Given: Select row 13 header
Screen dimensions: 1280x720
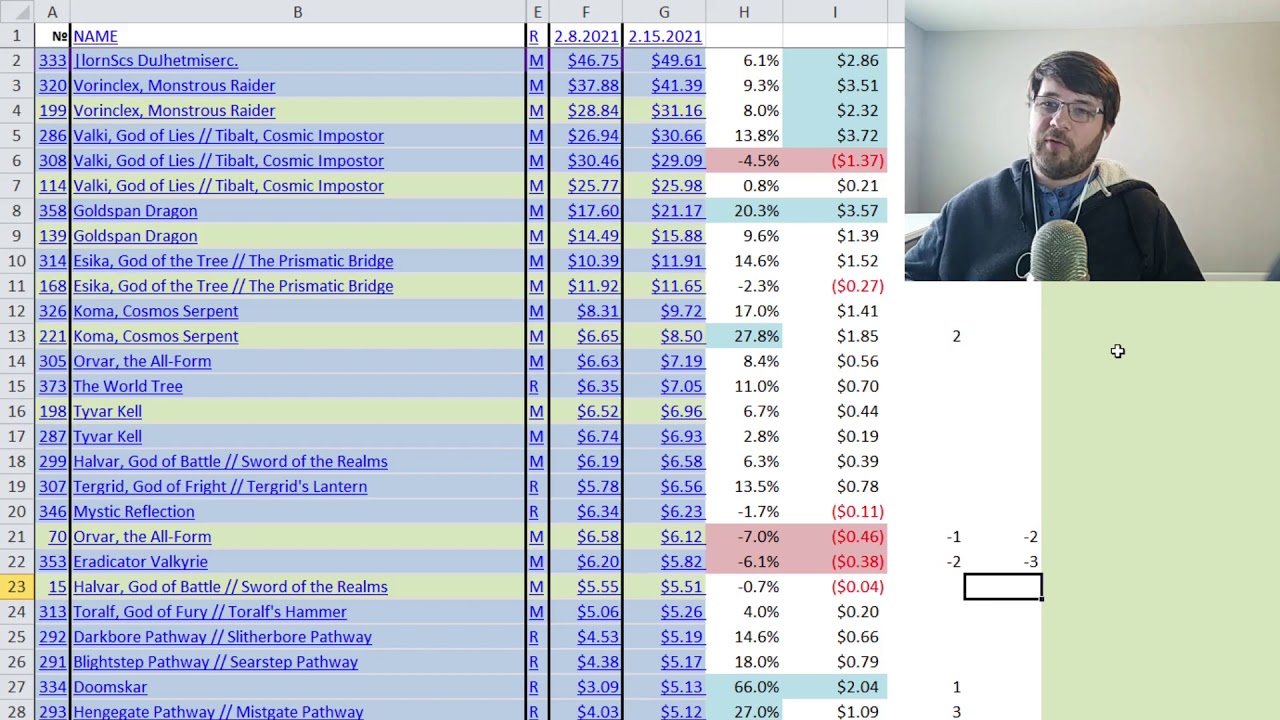Looking at the screenshot, I should coord(17,336).
